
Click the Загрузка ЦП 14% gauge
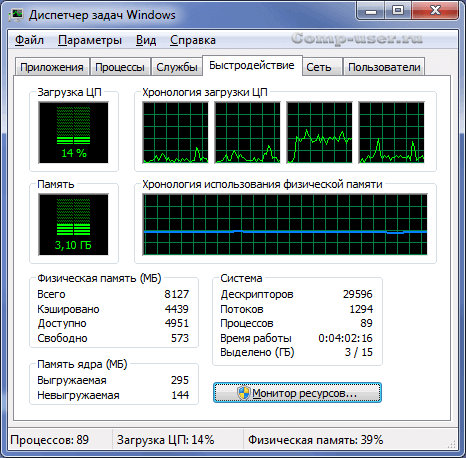pyautogui.click(x=73, y=133)
